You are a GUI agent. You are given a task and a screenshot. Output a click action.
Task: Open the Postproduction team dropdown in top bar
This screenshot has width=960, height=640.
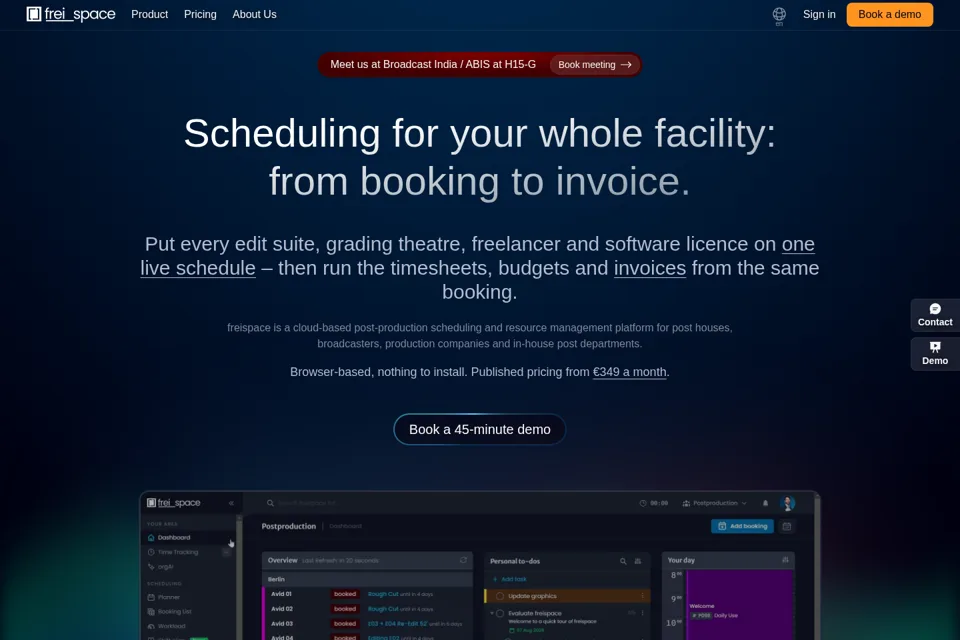coord(714,503)
